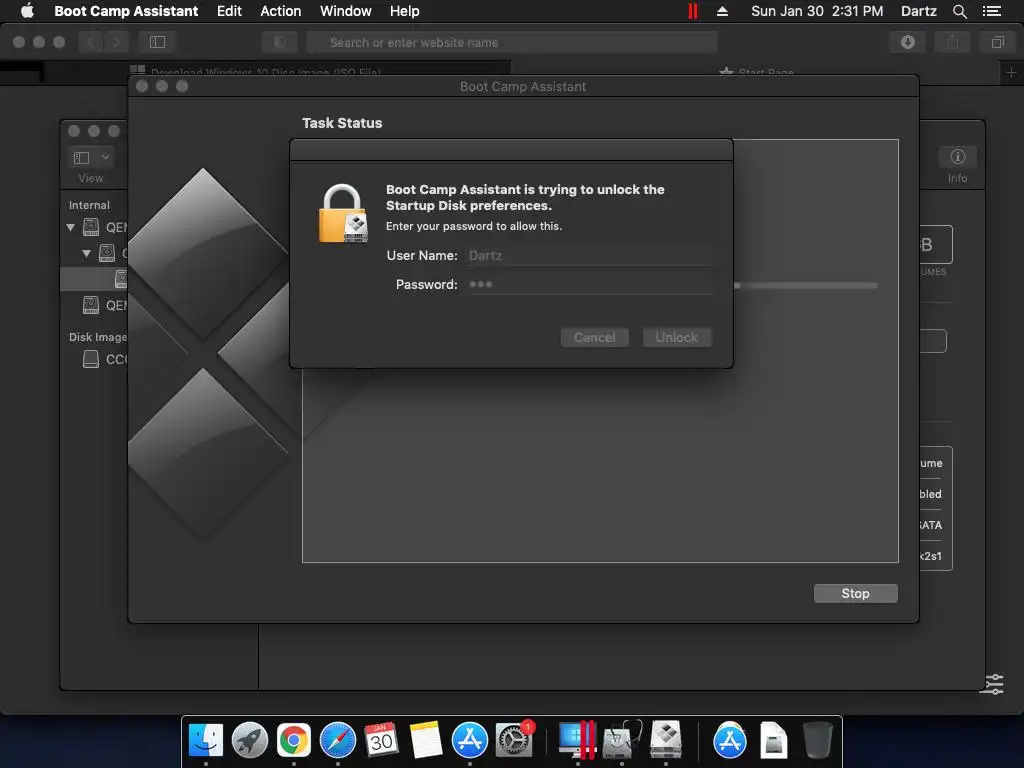Click the padlock icon in the dialog
This screenshot has width=1024, height=768.
(343, 214)
